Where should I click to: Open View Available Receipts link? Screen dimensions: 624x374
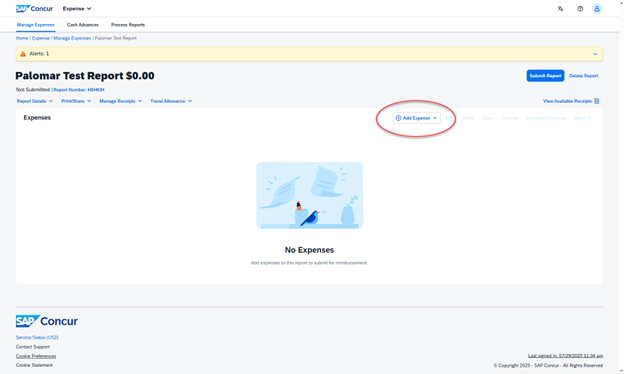click(567, 101)
